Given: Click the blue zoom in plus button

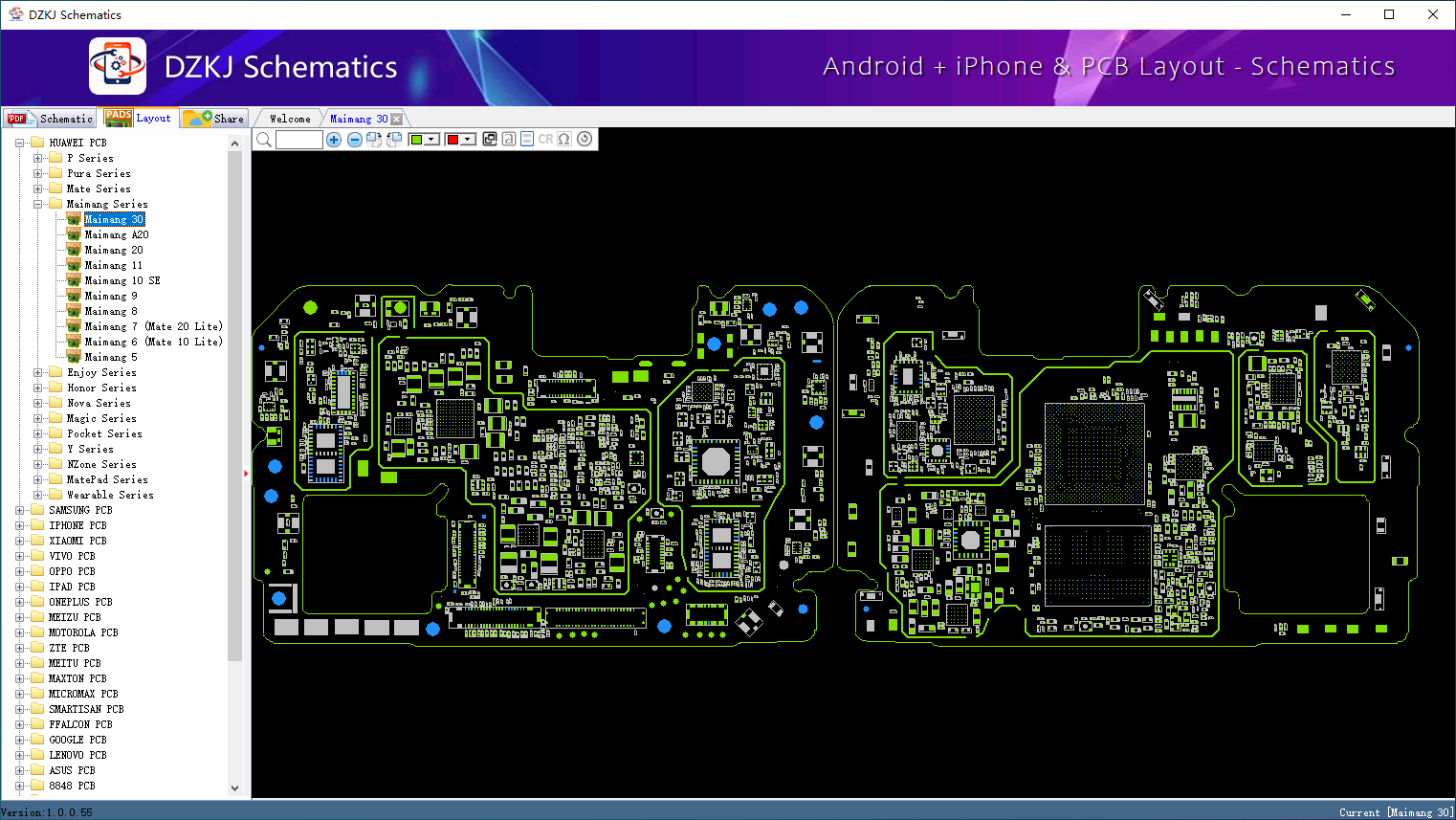Looking at the screenshot, I should [x=334, y=140].
